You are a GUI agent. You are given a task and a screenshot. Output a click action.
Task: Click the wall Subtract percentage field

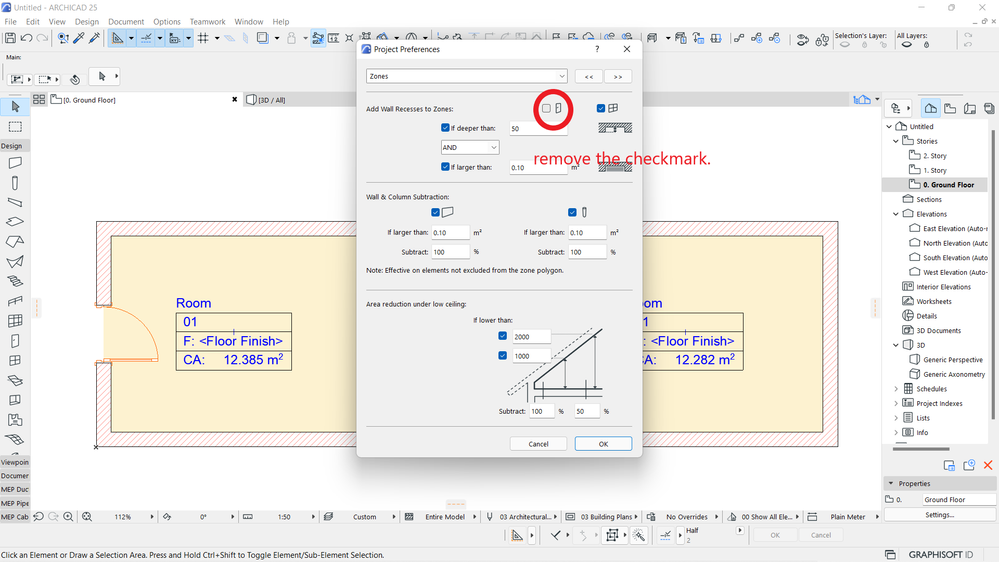[x=450, y=252]
